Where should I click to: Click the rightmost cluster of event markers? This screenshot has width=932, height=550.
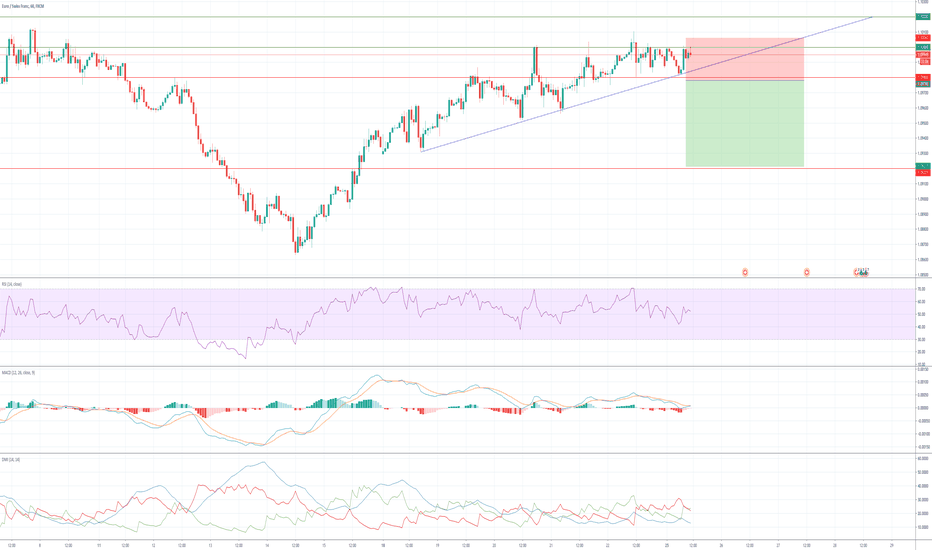[x=860, y=271]
